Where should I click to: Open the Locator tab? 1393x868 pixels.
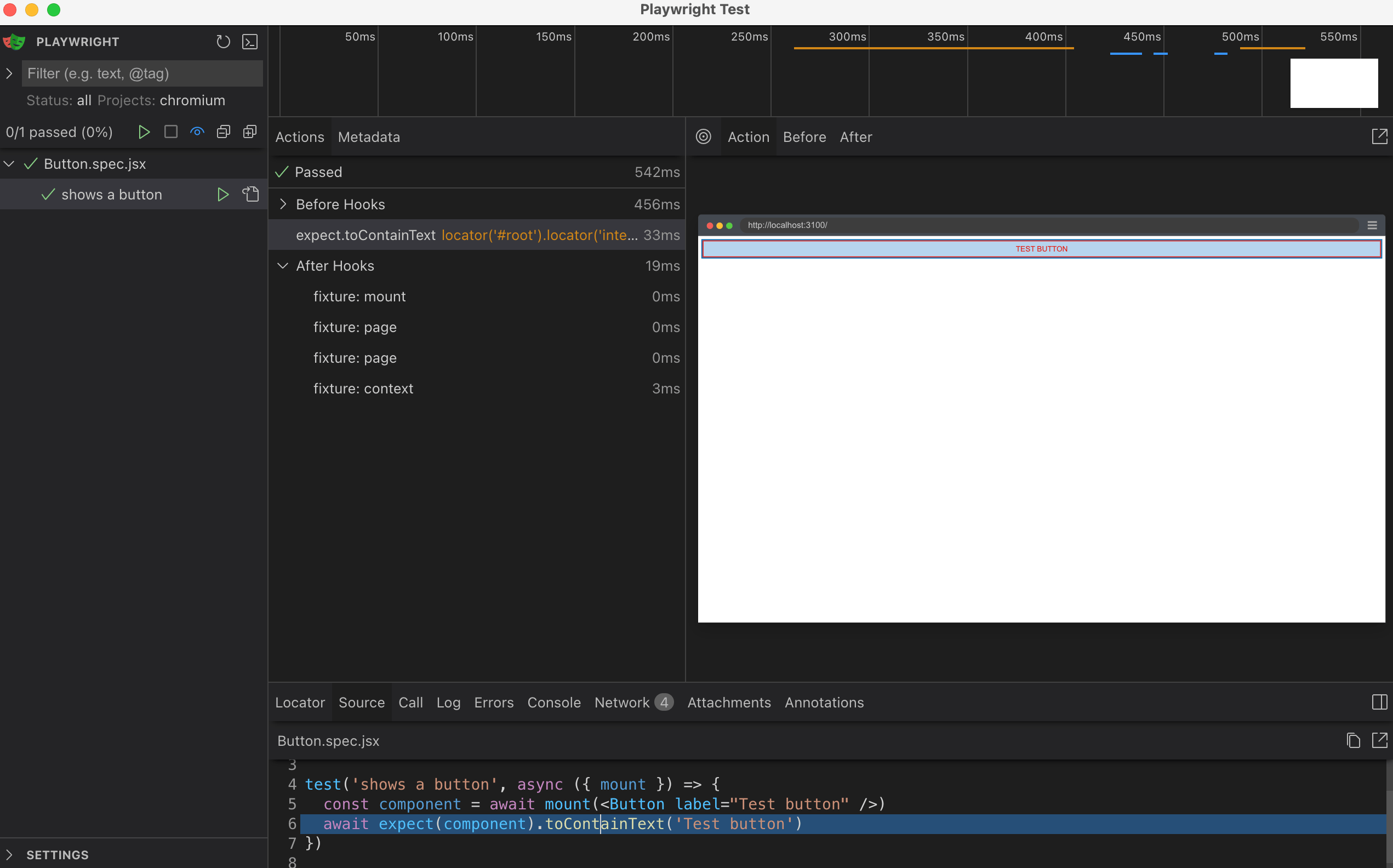click(300, 702)
